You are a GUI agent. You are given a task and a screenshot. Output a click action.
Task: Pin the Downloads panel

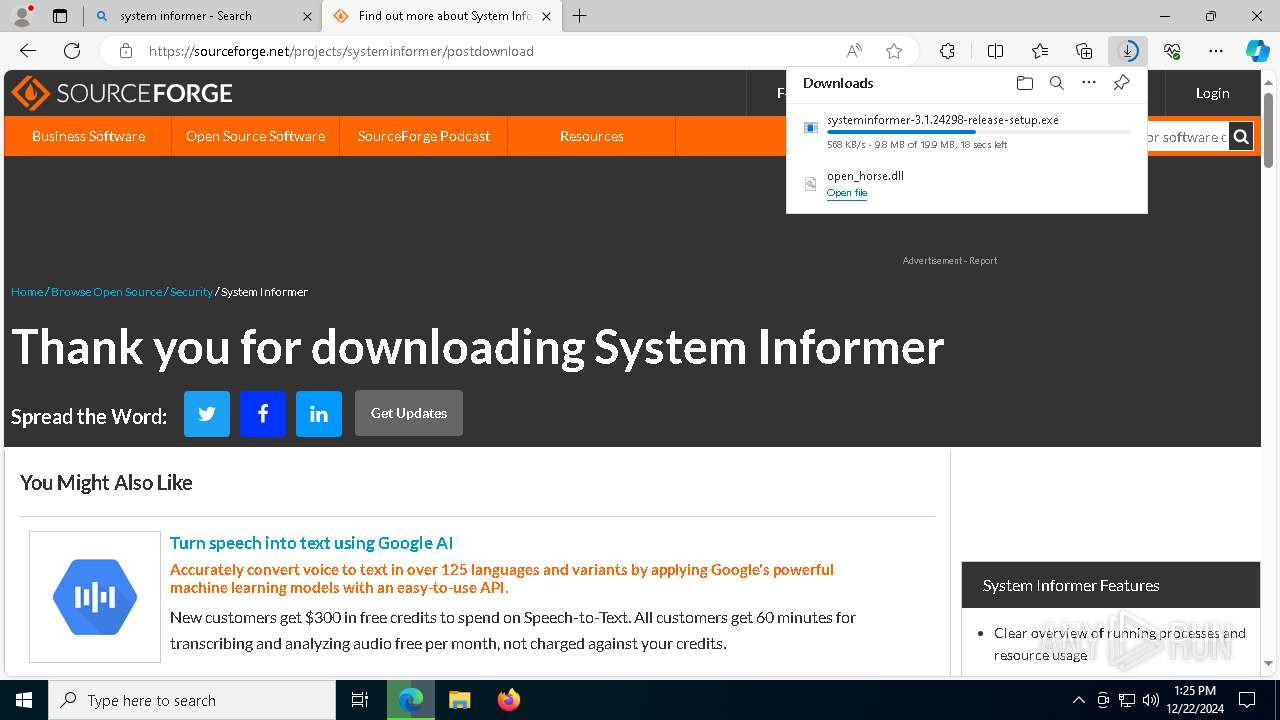tap(1121, 83)
